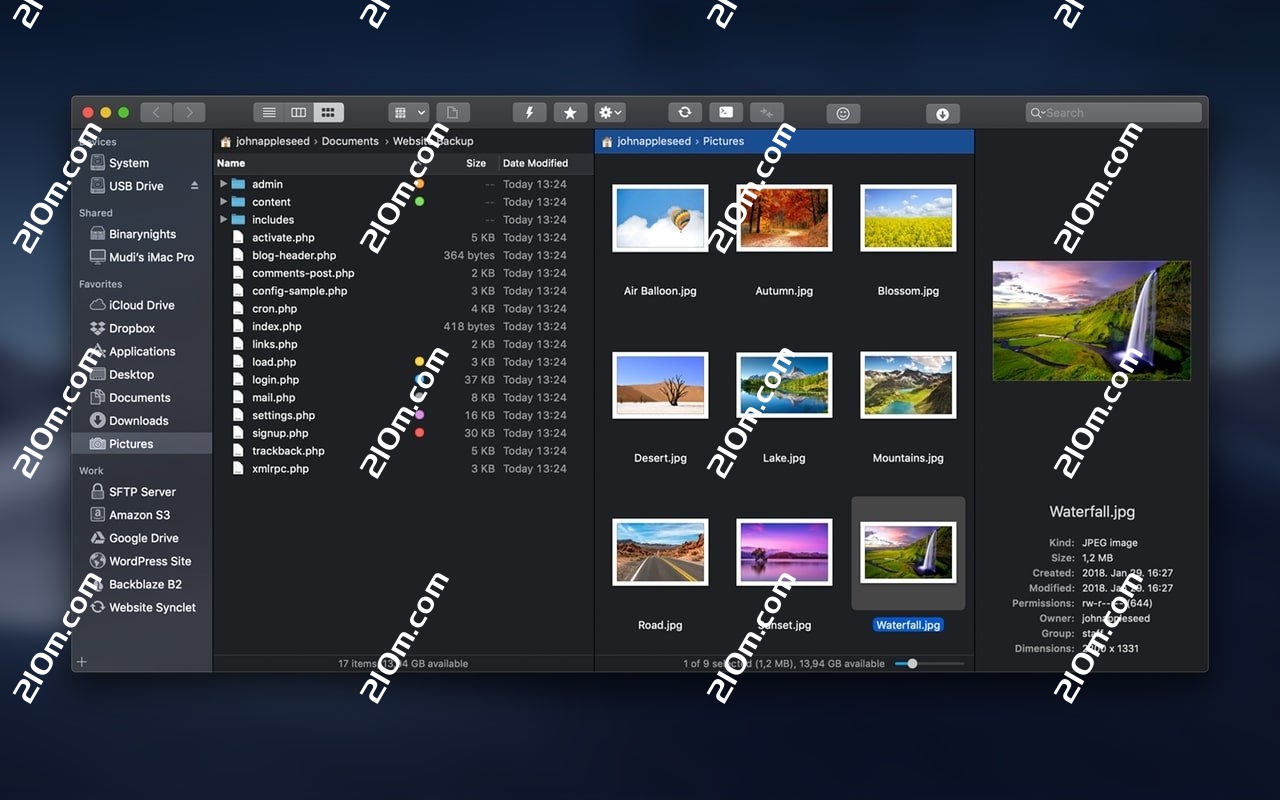Open the terminal toolbar icon
Image resolution: width=1280 pixels, height=800 pixels.
(726, 113)
